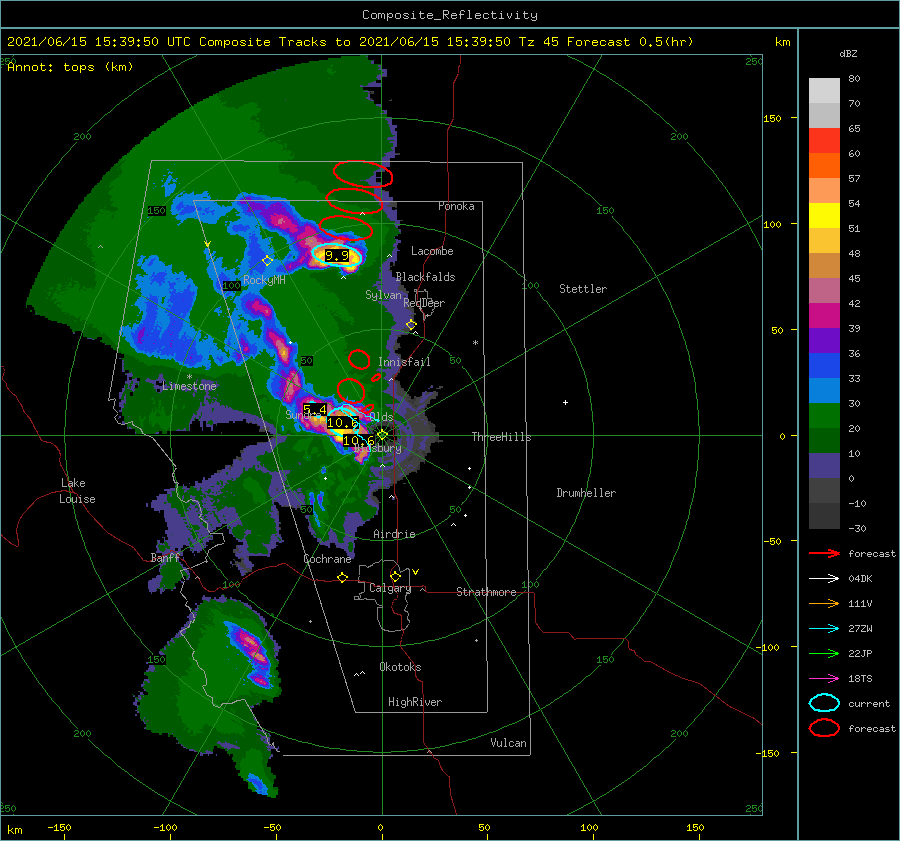Screen dimensions: 900x841
Task: Click the orange 111V arrow in the legend
Action: click(x=824, y=603)
